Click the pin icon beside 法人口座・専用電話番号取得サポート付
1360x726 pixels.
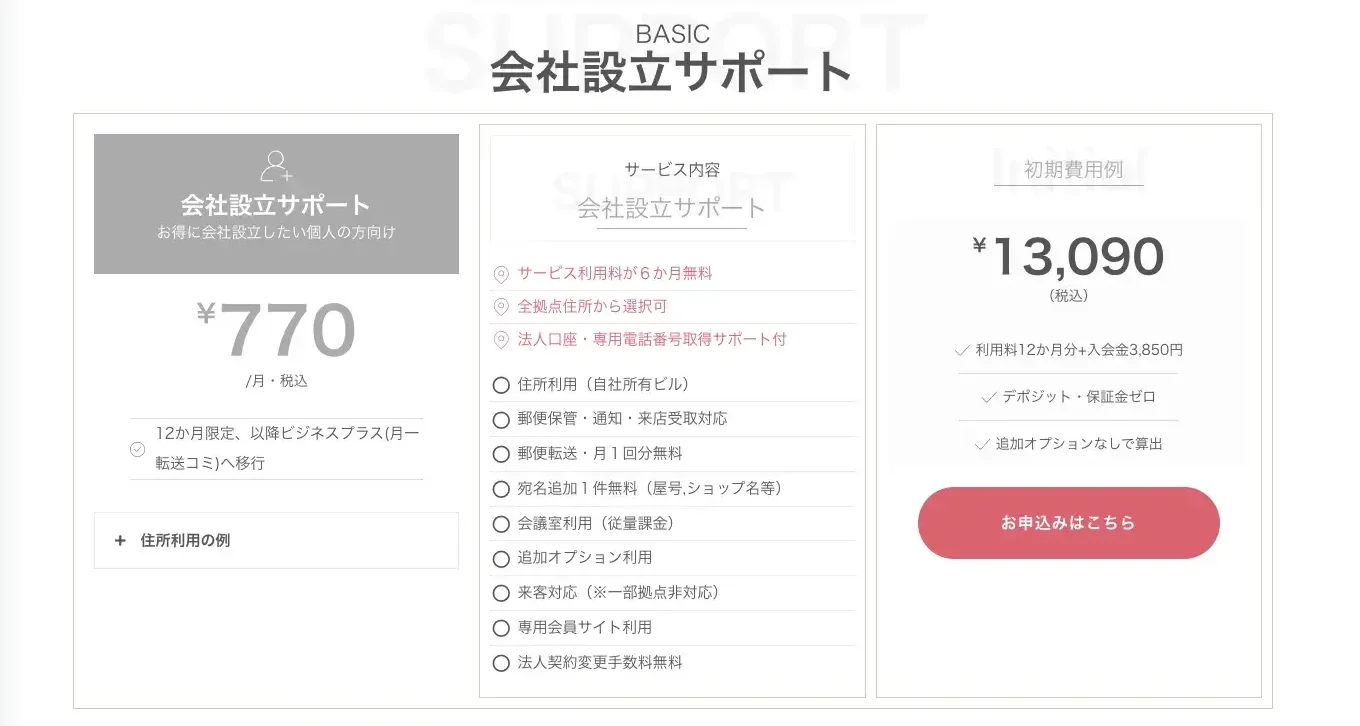click(x=502, y=340)
